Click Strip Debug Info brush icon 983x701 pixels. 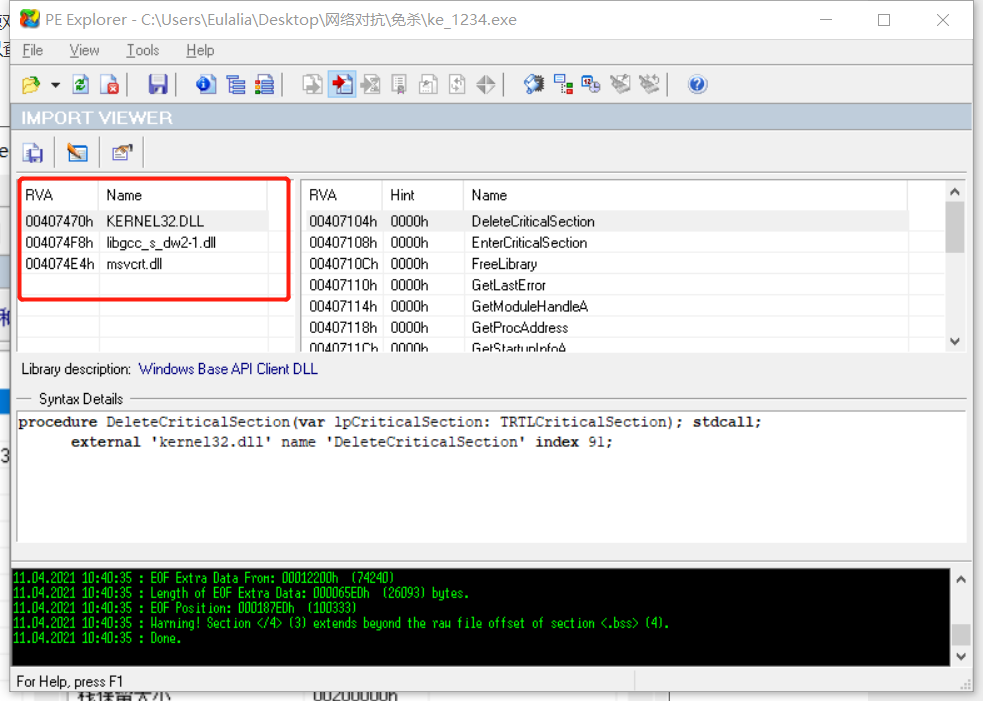[649, 85]
